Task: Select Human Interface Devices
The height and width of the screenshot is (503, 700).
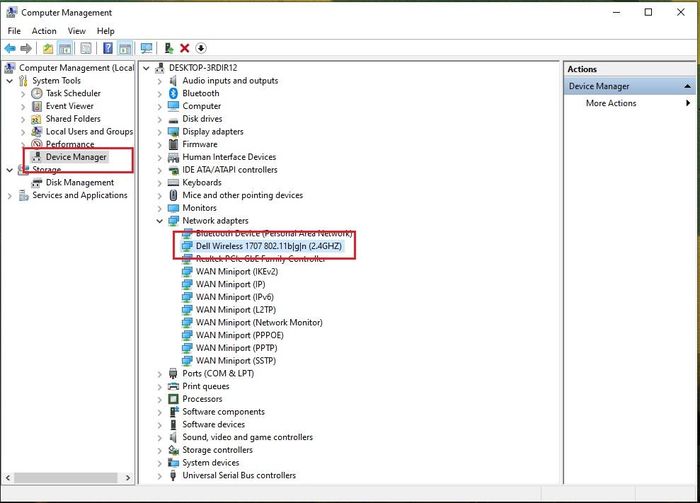Action: (229, 157)
